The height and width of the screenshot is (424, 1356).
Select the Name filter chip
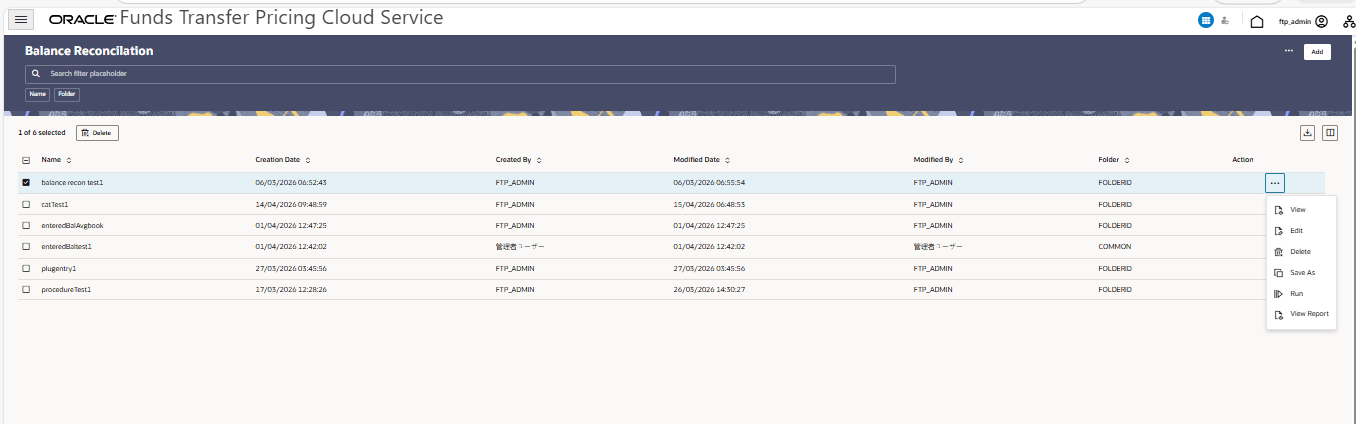pyautogui.click(x=38, y=94)
